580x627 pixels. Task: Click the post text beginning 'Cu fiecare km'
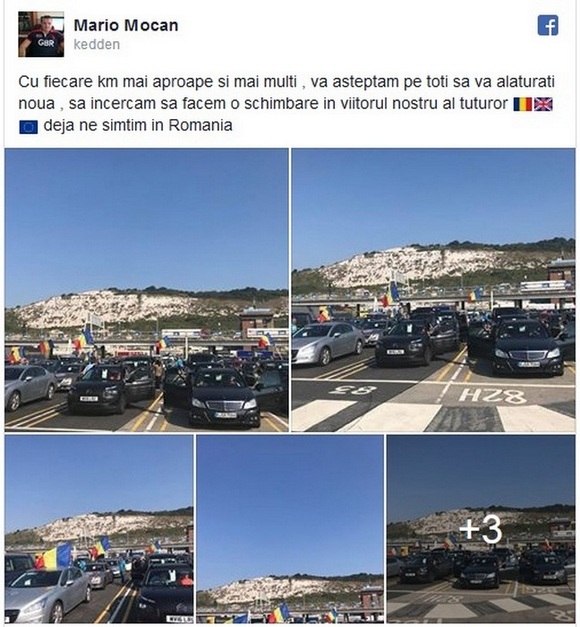(286, 104)
